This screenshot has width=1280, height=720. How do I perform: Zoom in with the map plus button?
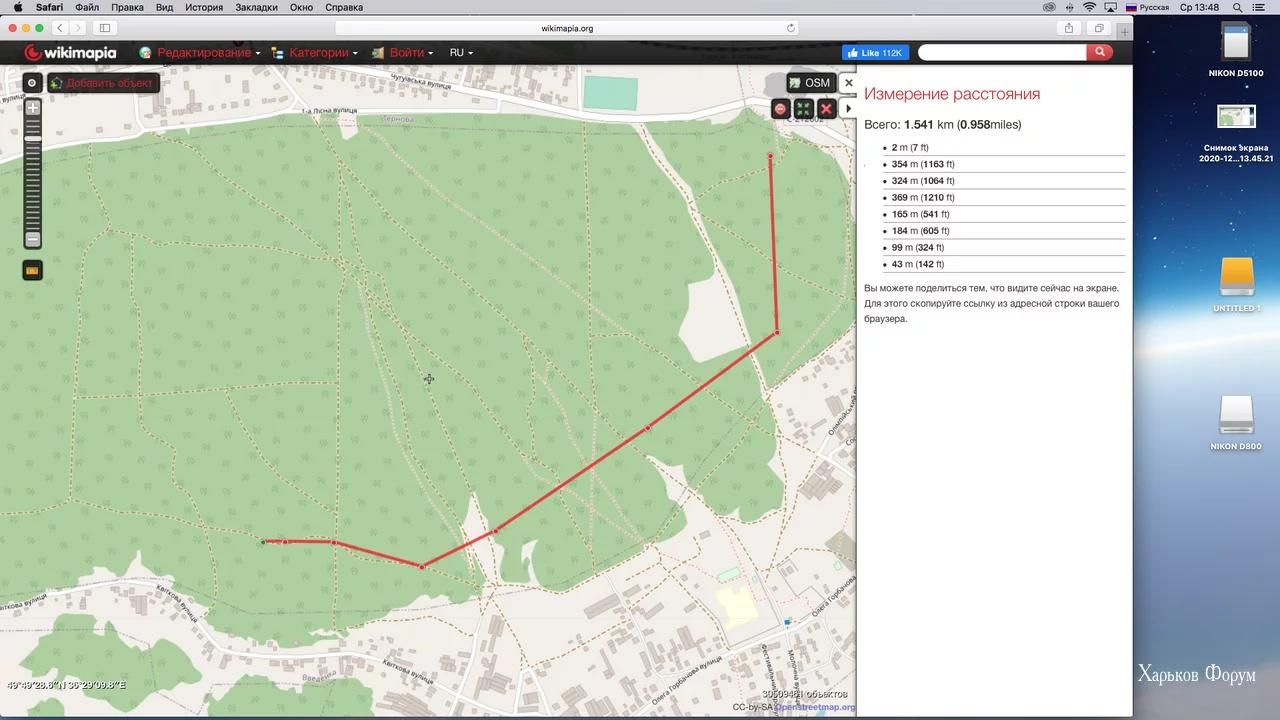coord(33,108)
